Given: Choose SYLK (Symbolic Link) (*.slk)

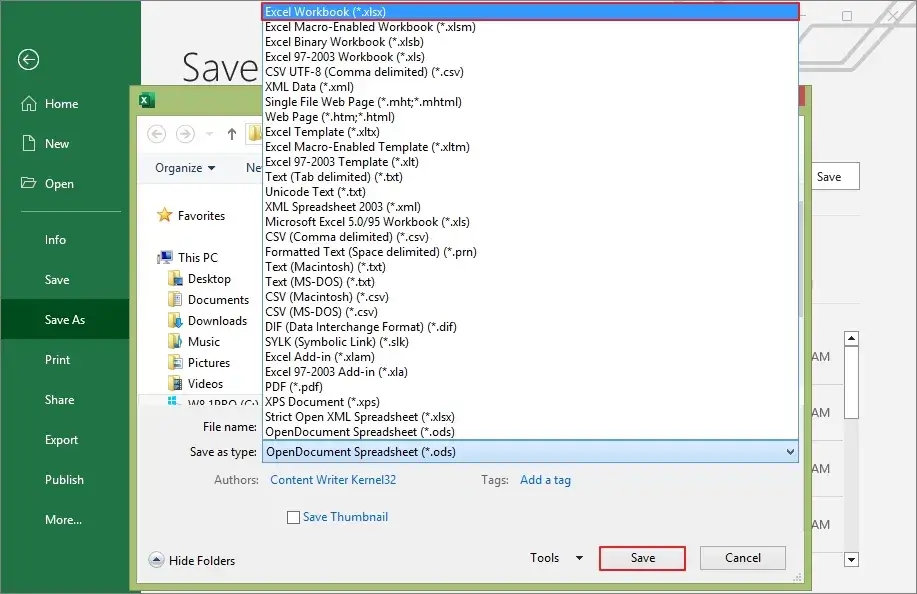Looking at the screenshot, I should click(530, 342).
